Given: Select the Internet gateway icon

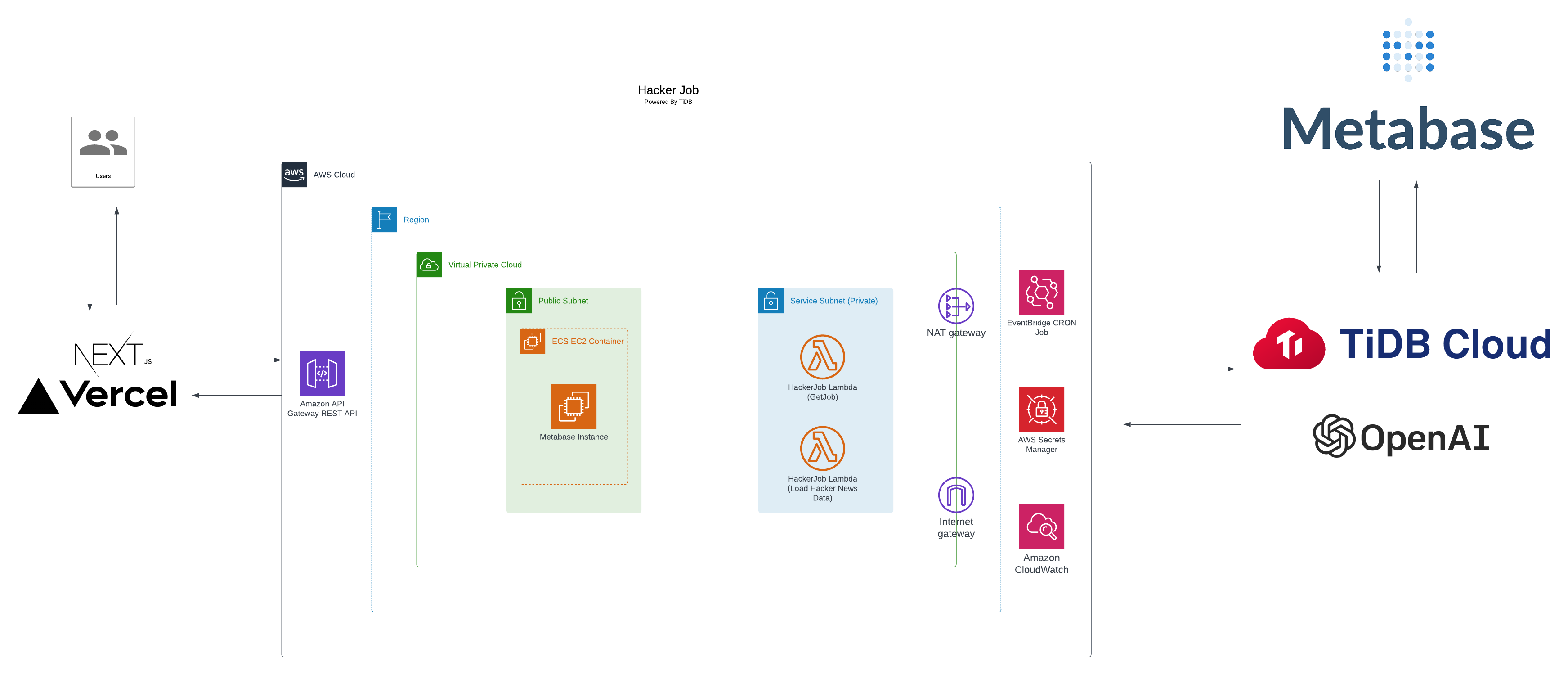Looking at the screenshot, I should click(x=956, y=495).
